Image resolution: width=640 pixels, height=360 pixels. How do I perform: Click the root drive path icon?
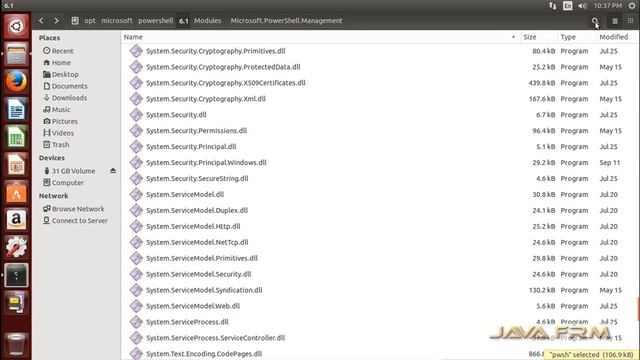coord(75,20)
